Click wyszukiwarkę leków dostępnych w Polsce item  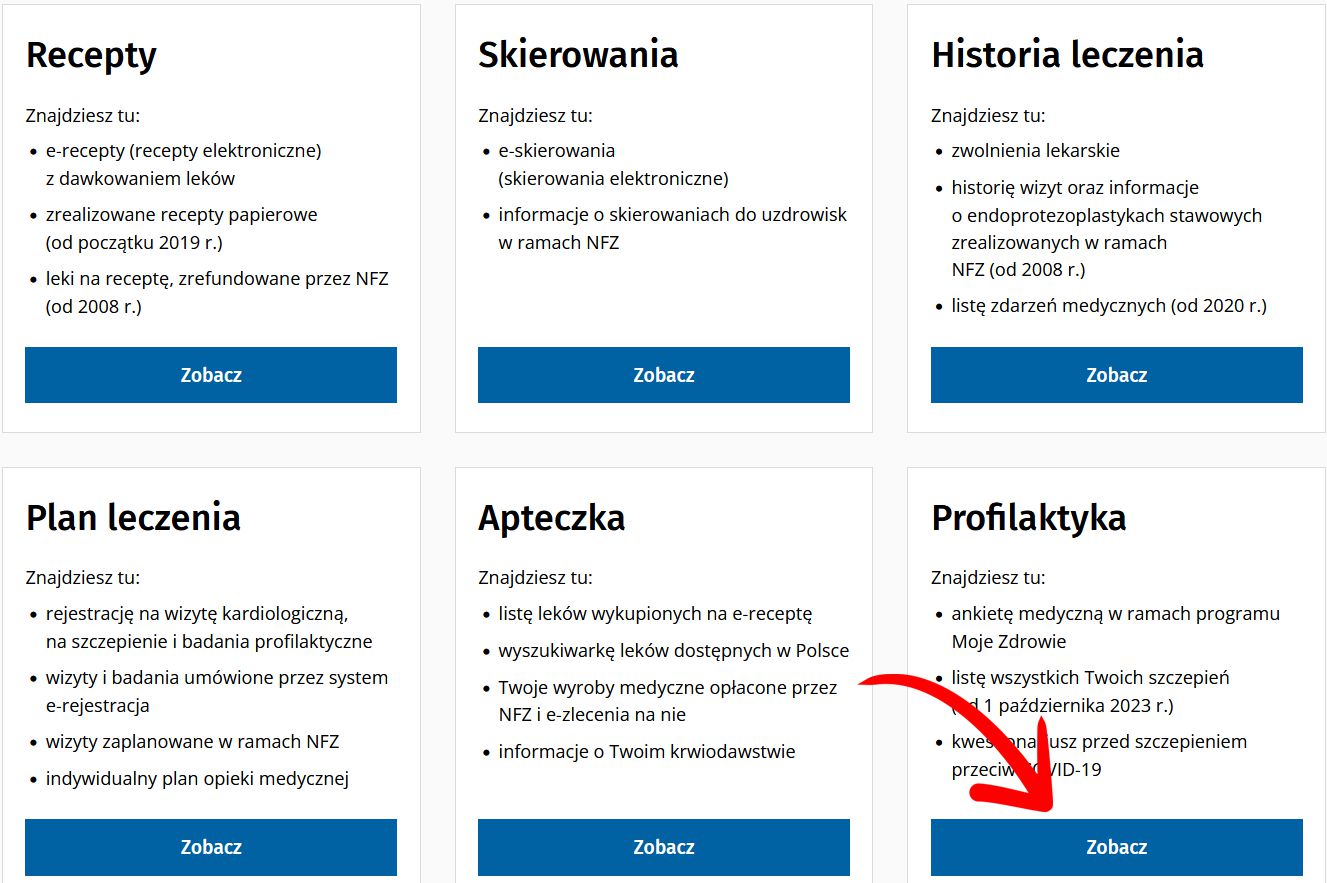[673, 651]
